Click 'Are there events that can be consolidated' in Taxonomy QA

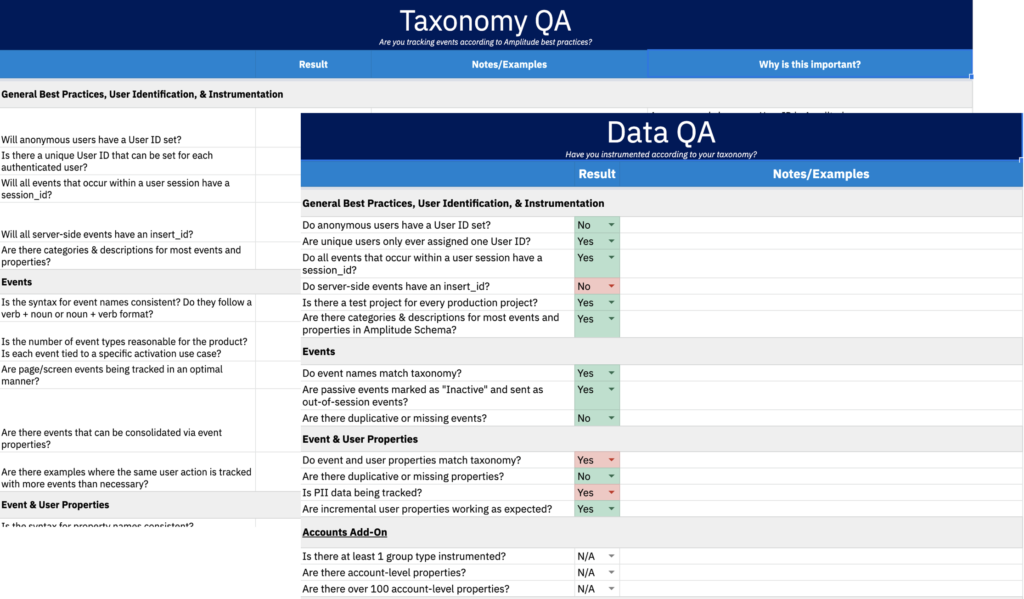tap(112, 438)
